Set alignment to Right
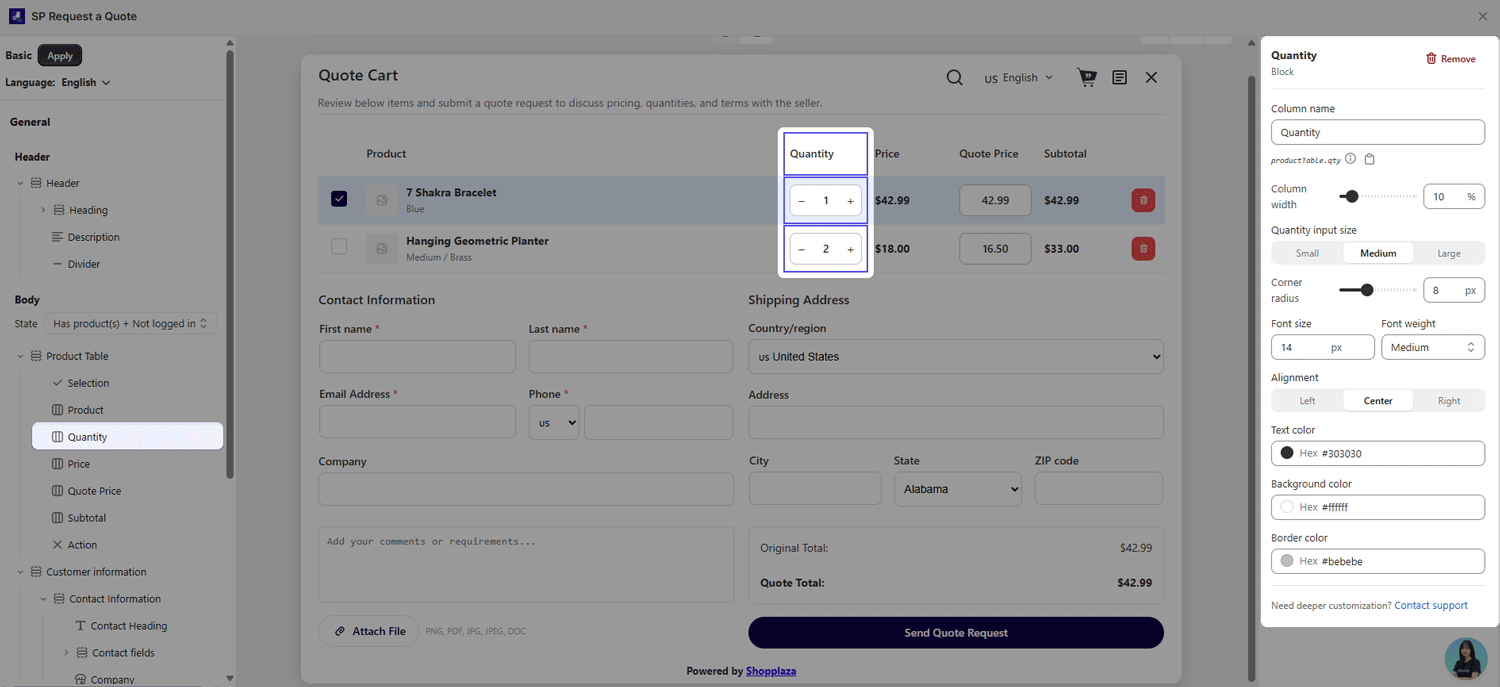 (x=1449, y=400)
